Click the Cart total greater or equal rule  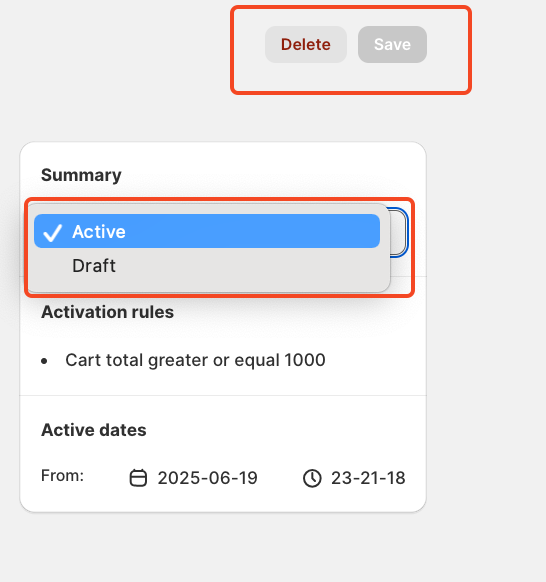(x=195, y=360)
